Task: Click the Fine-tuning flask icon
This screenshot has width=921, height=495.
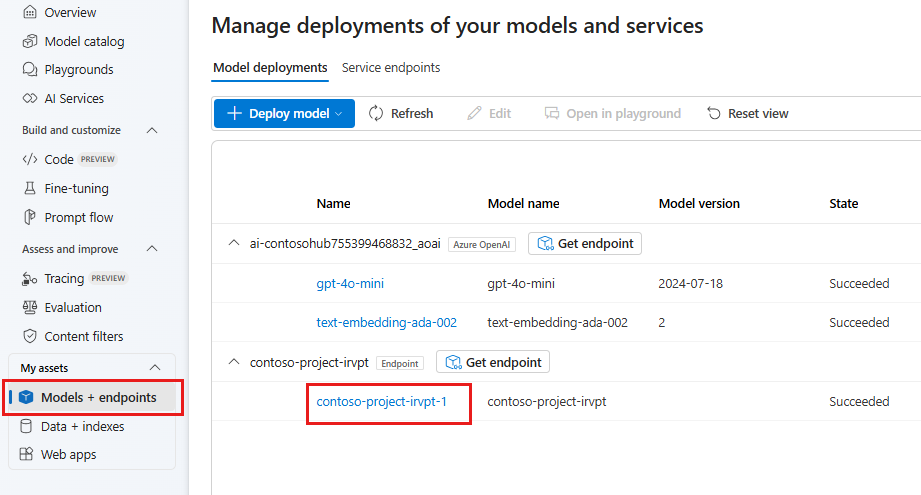Action: (29, 188)
